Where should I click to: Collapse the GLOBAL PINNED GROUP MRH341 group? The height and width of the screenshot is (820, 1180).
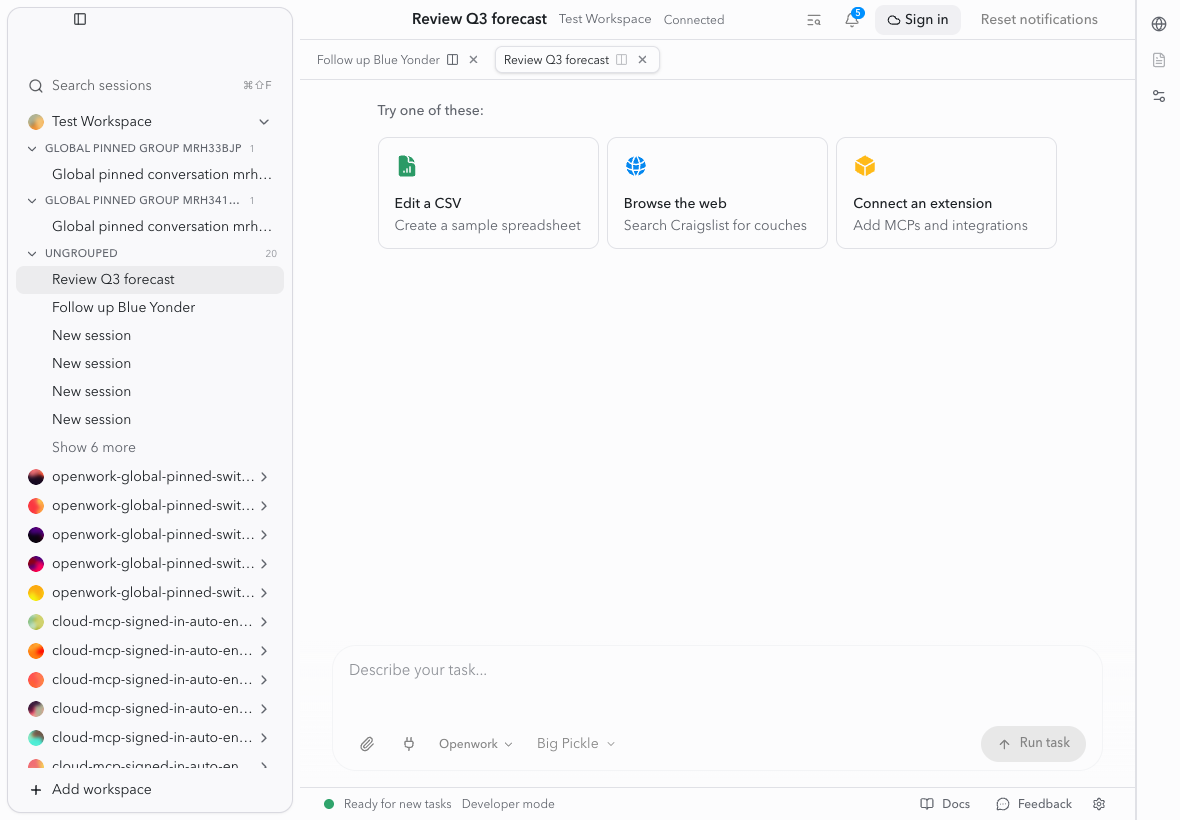pos(32,201)
